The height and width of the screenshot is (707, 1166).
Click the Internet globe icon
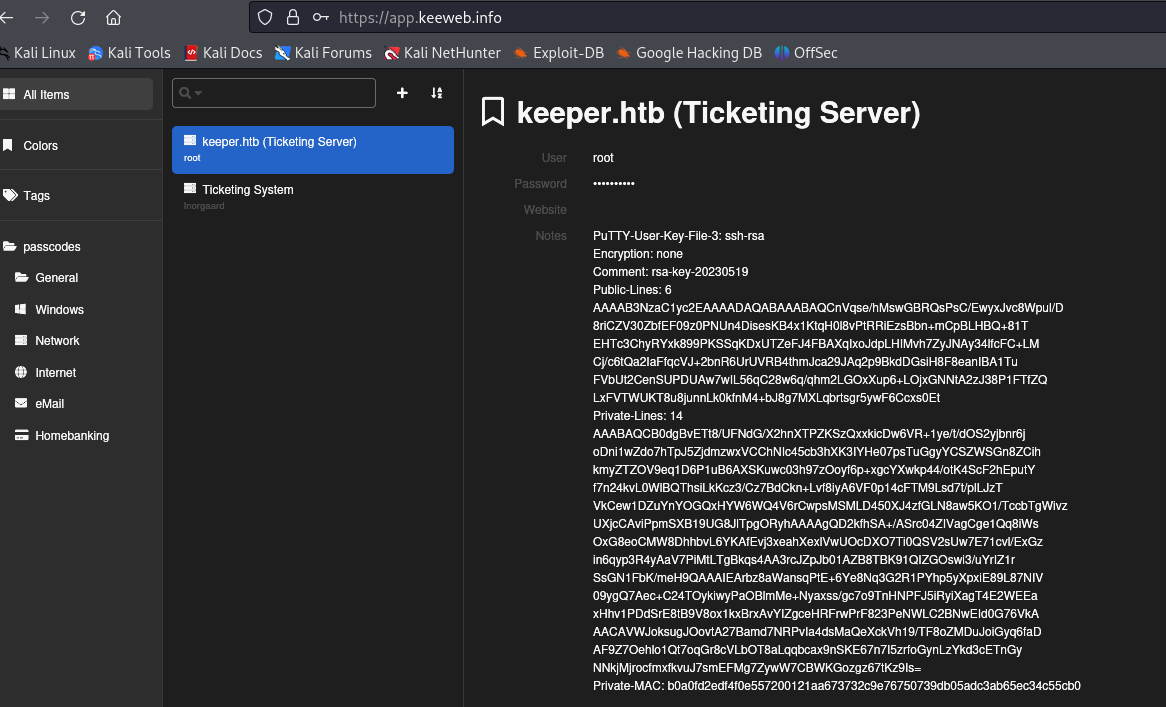[x=21, y=372]
